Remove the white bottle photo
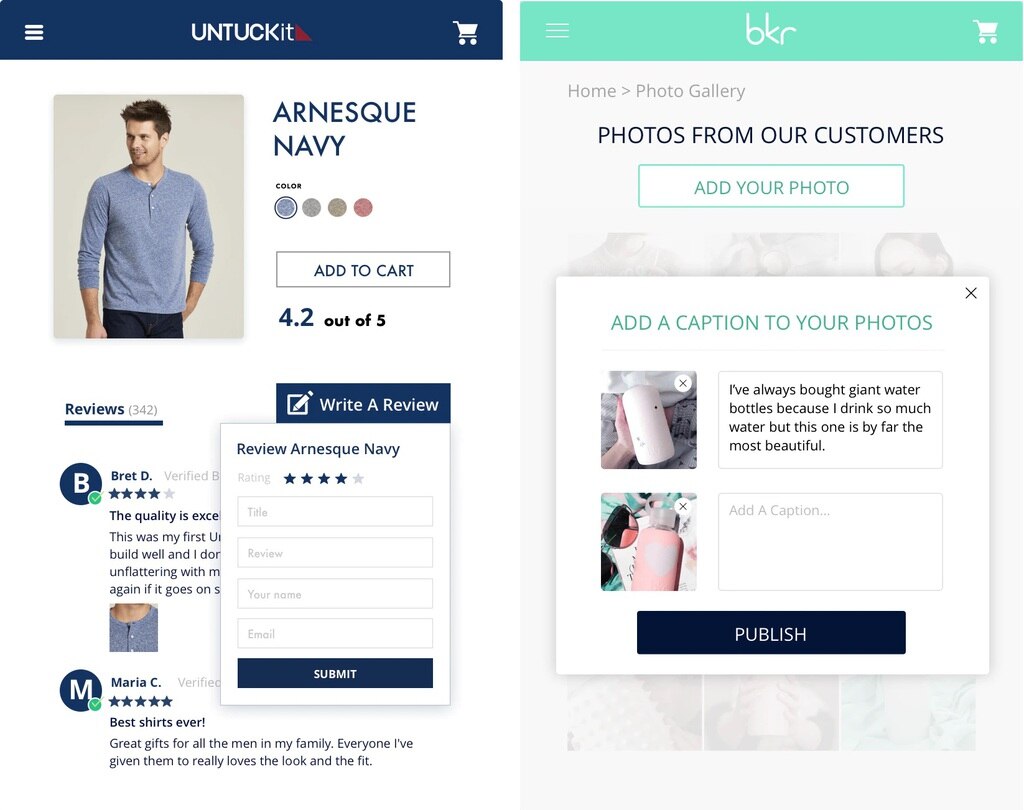Image resolution: width=1024 pixels, height=810 pixels. coord(683,383)
